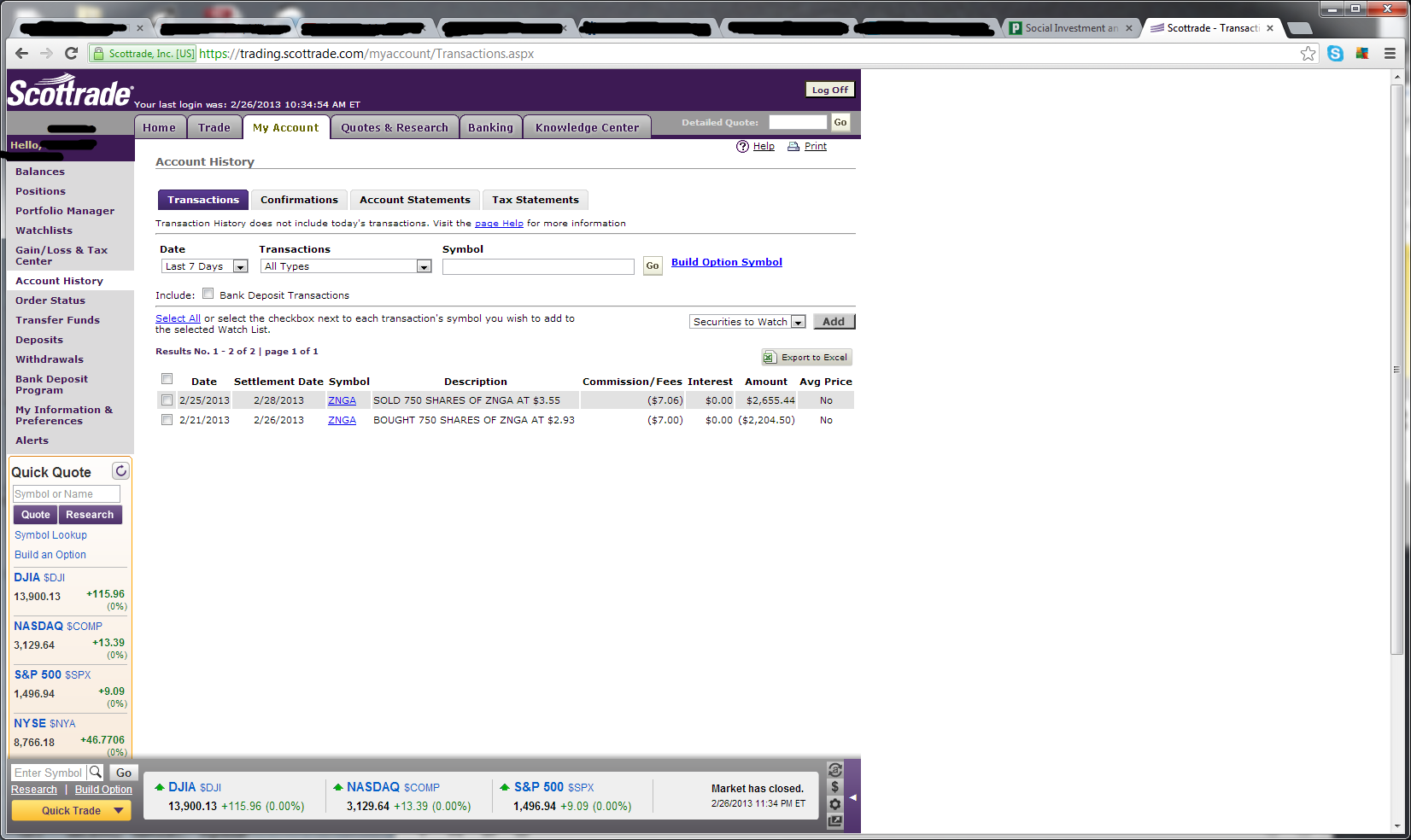
Task: Open the gear settings icon in ticker bar
Action: pos(835,804)
